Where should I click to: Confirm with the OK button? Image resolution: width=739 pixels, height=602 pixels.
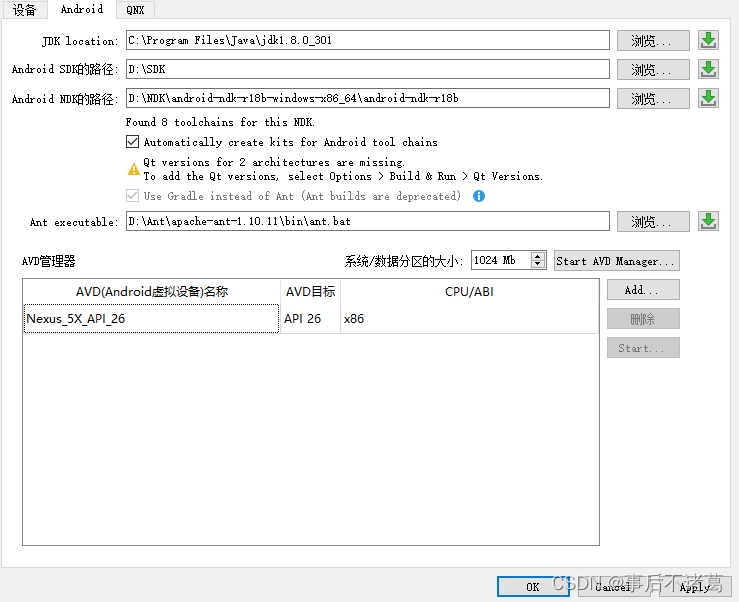pos(533,587)
